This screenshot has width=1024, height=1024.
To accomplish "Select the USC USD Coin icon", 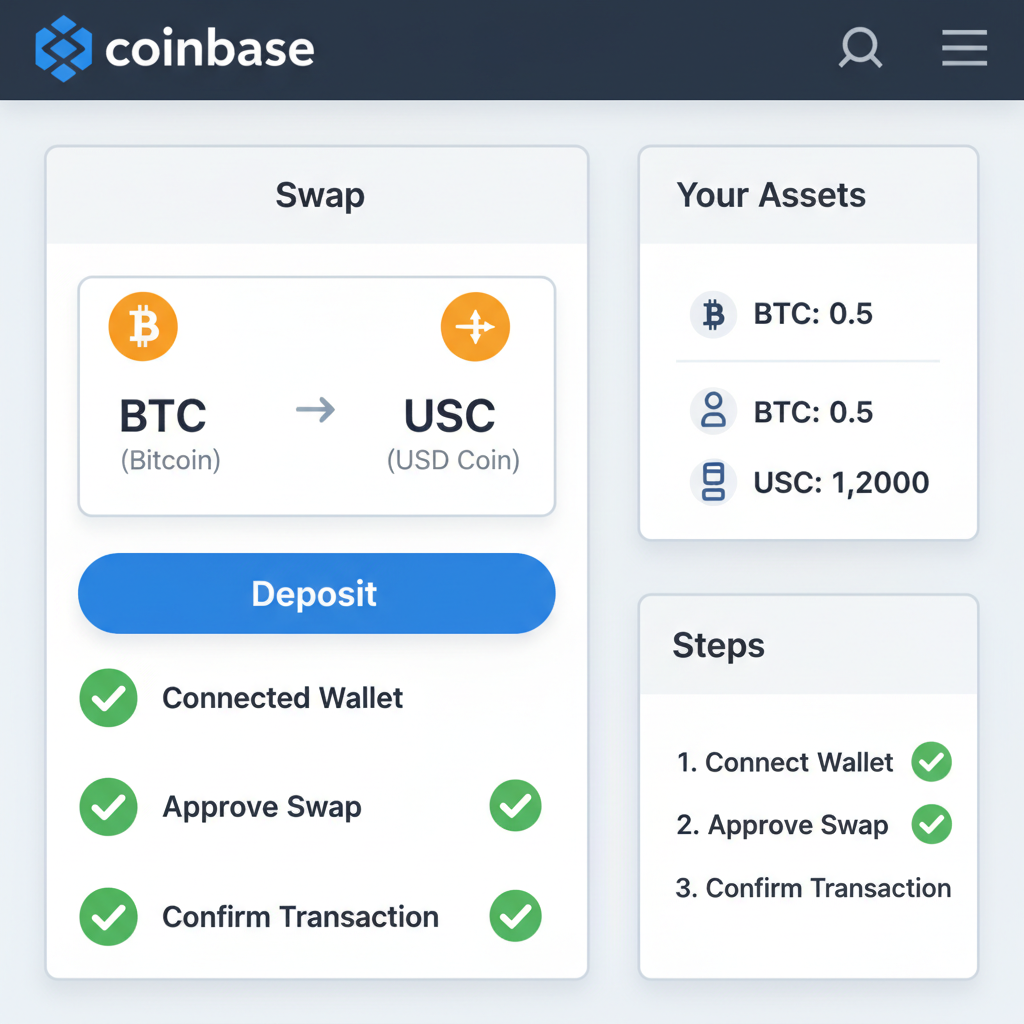I will click(475, 325).
